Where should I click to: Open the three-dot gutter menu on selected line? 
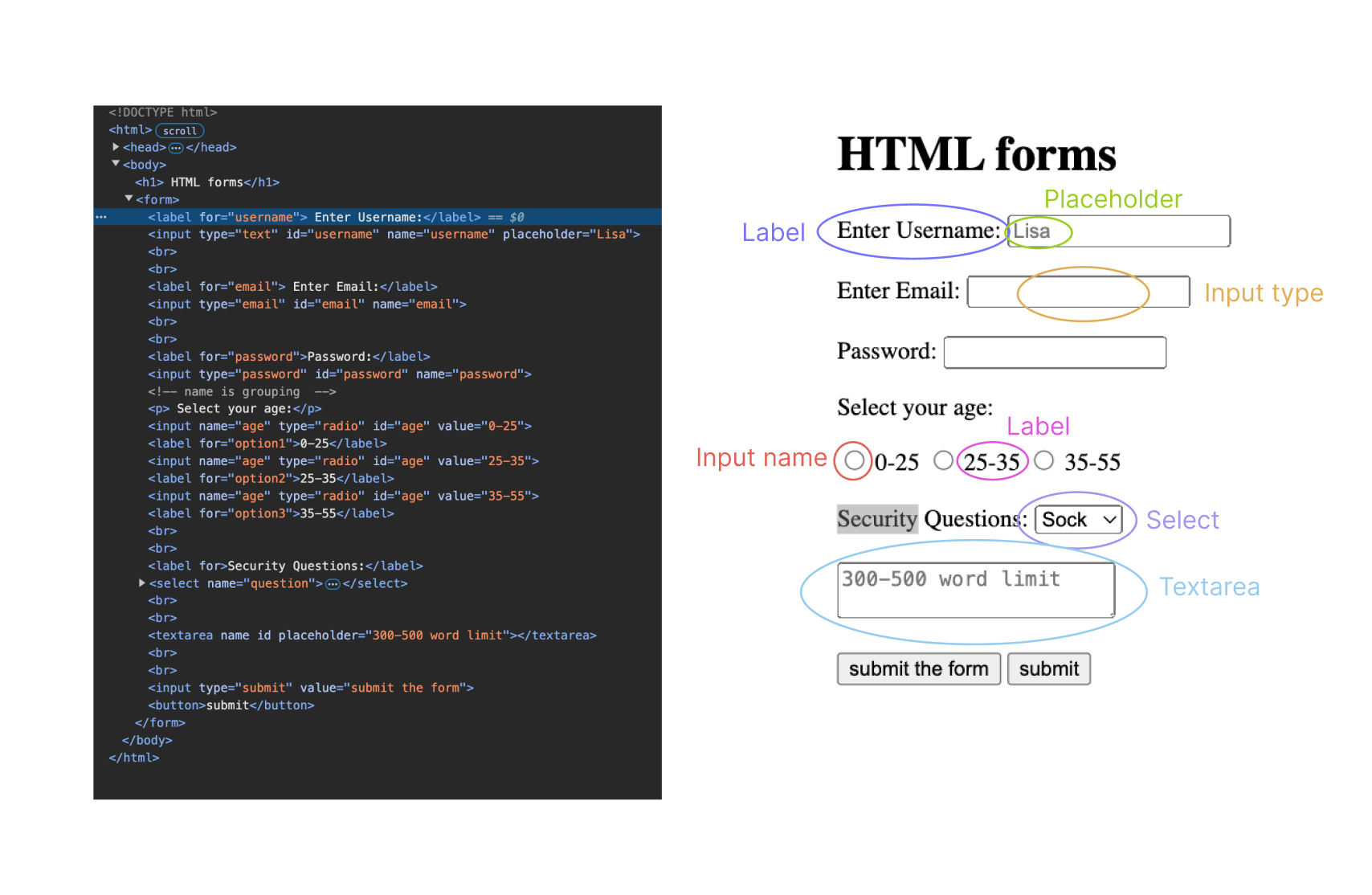101,217
